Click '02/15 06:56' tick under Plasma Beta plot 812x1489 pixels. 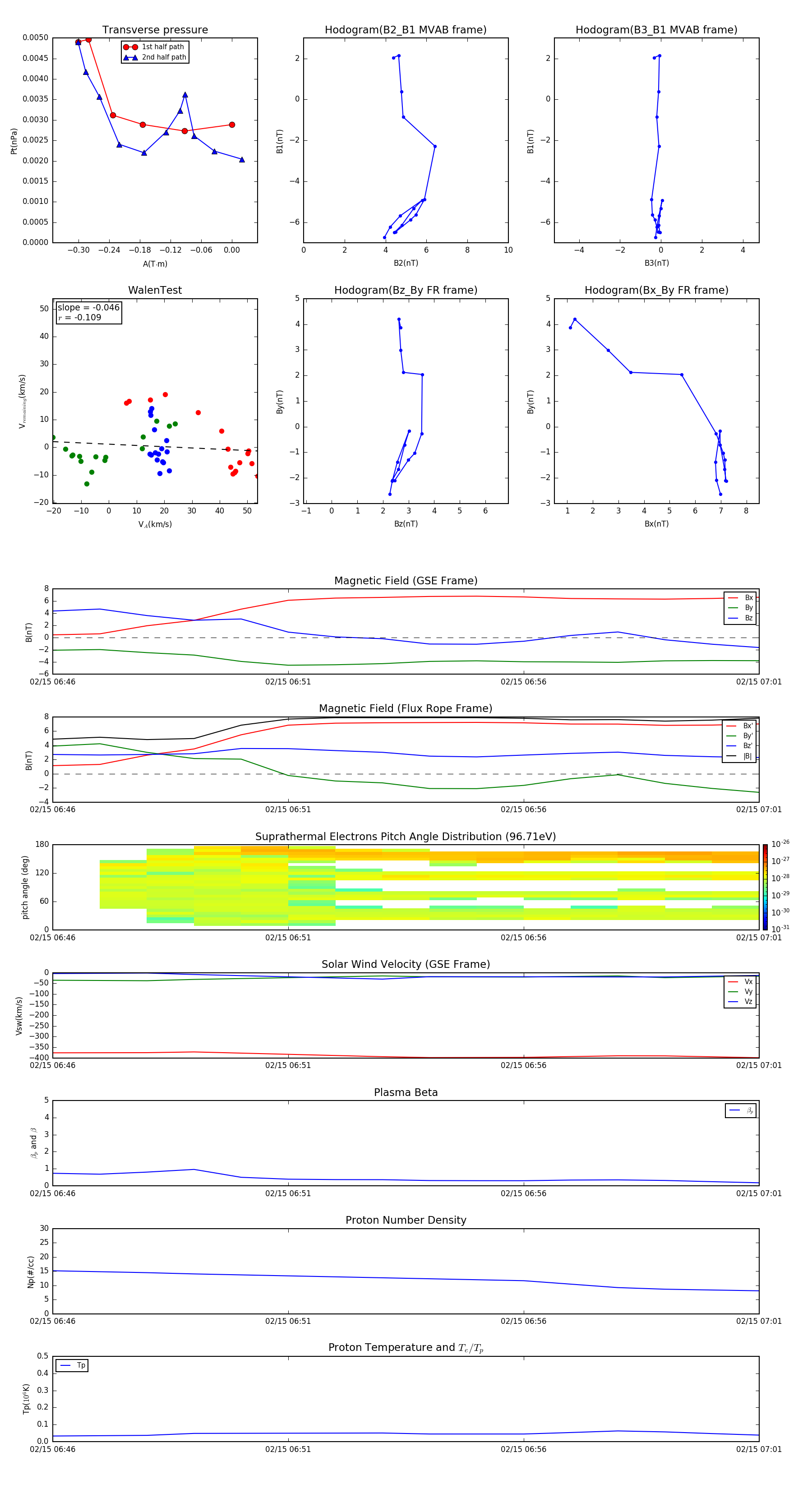click(523, 1193)
